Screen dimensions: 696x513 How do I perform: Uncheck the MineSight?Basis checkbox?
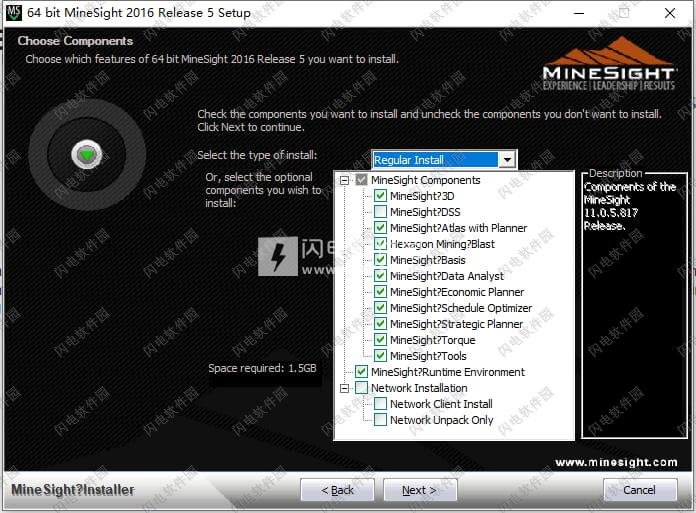pyautogui.click(x=380, y=260)
